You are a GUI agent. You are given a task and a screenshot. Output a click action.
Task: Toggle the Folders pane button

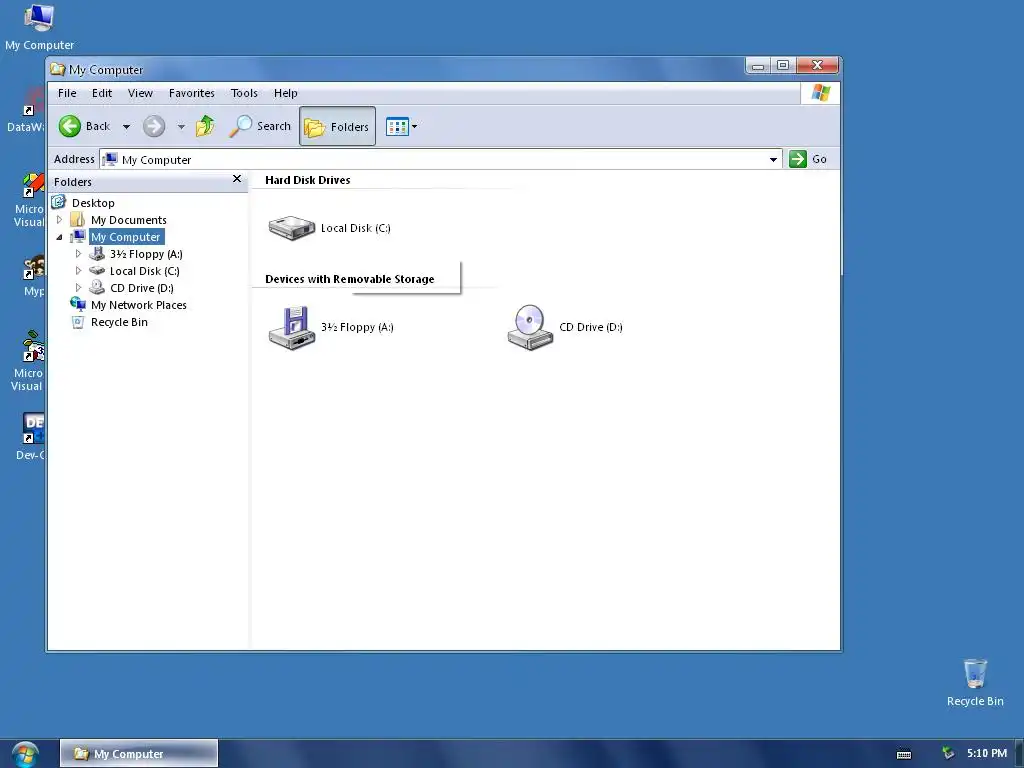pos(338,126)
